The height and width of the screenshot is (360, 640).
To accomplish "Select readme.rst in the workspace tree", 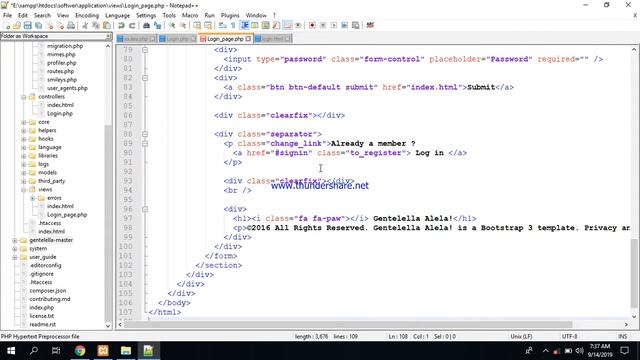I will coord(42,324).
